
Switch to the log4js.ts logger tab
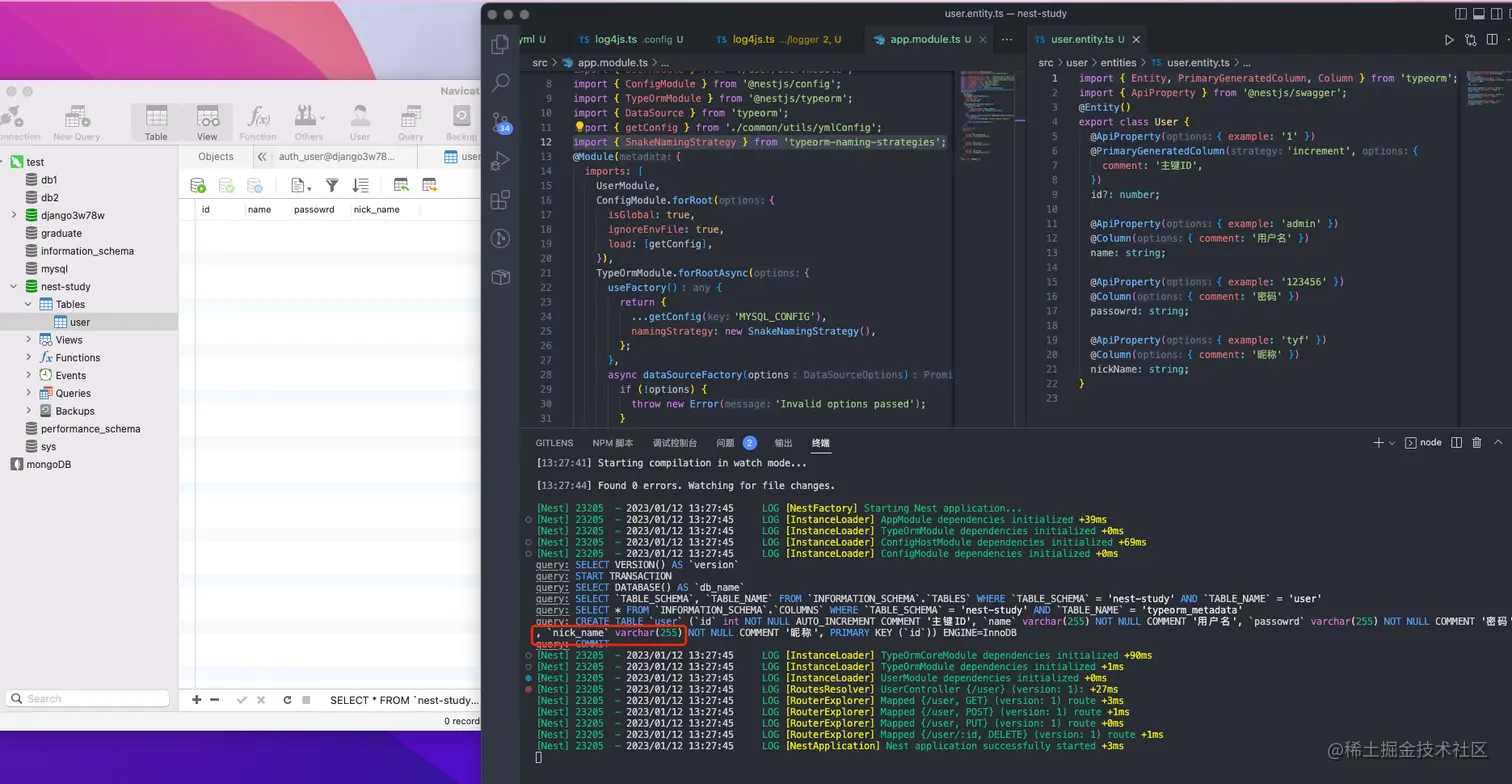[x=780, y=39]
